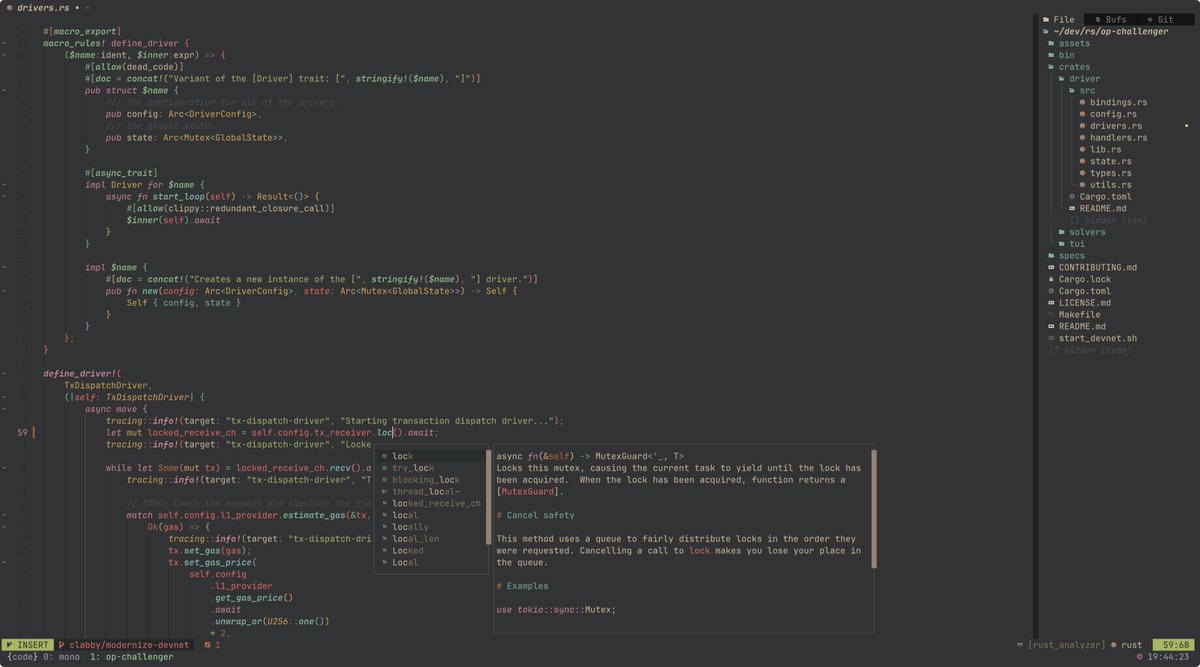Click the 59:68 cursor position indicator
The width and height of the screenshot is (1200, 667).
[1174, 645]
